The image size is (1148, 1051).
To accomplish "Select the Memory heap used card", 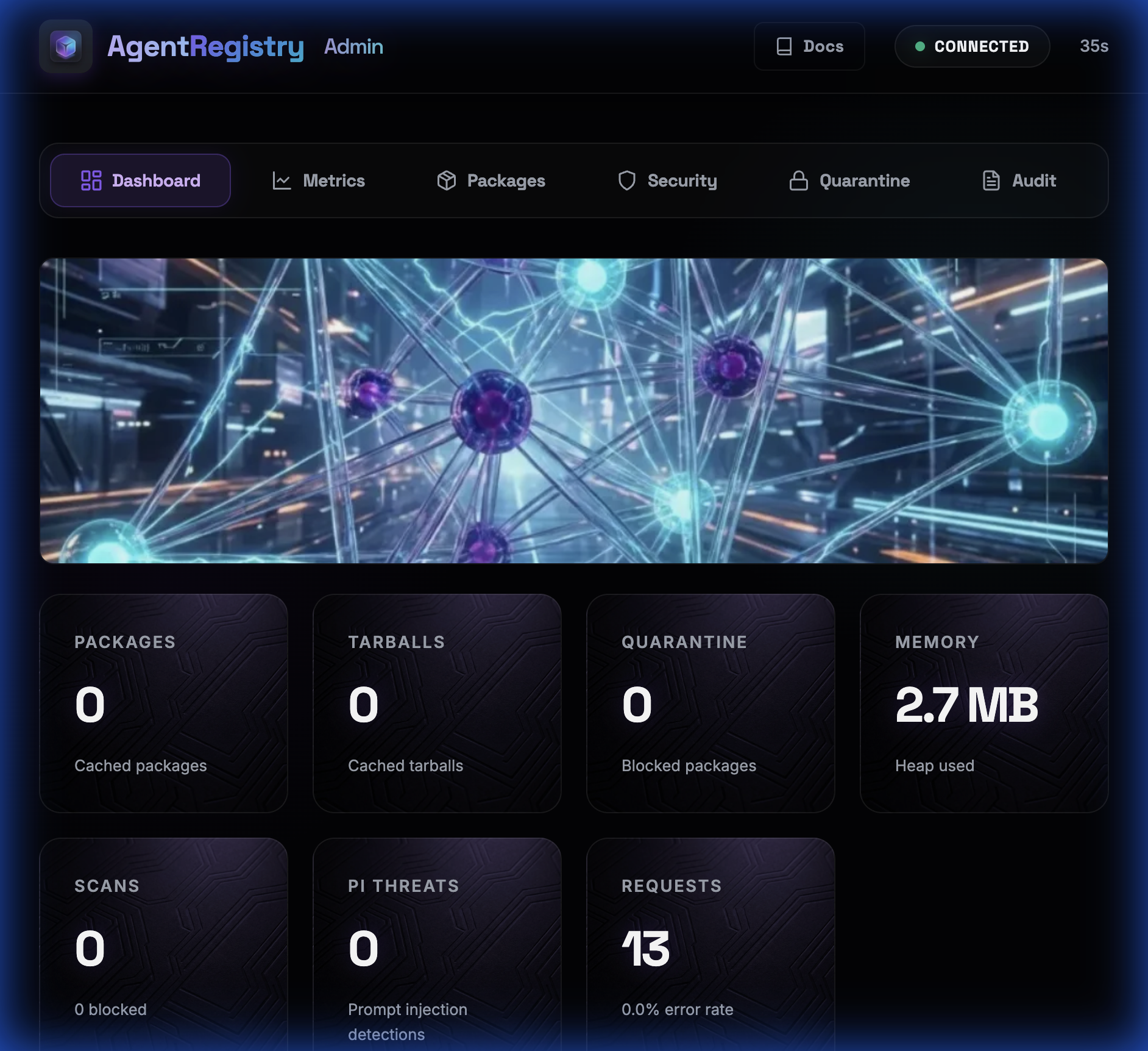I will (983, 703).
